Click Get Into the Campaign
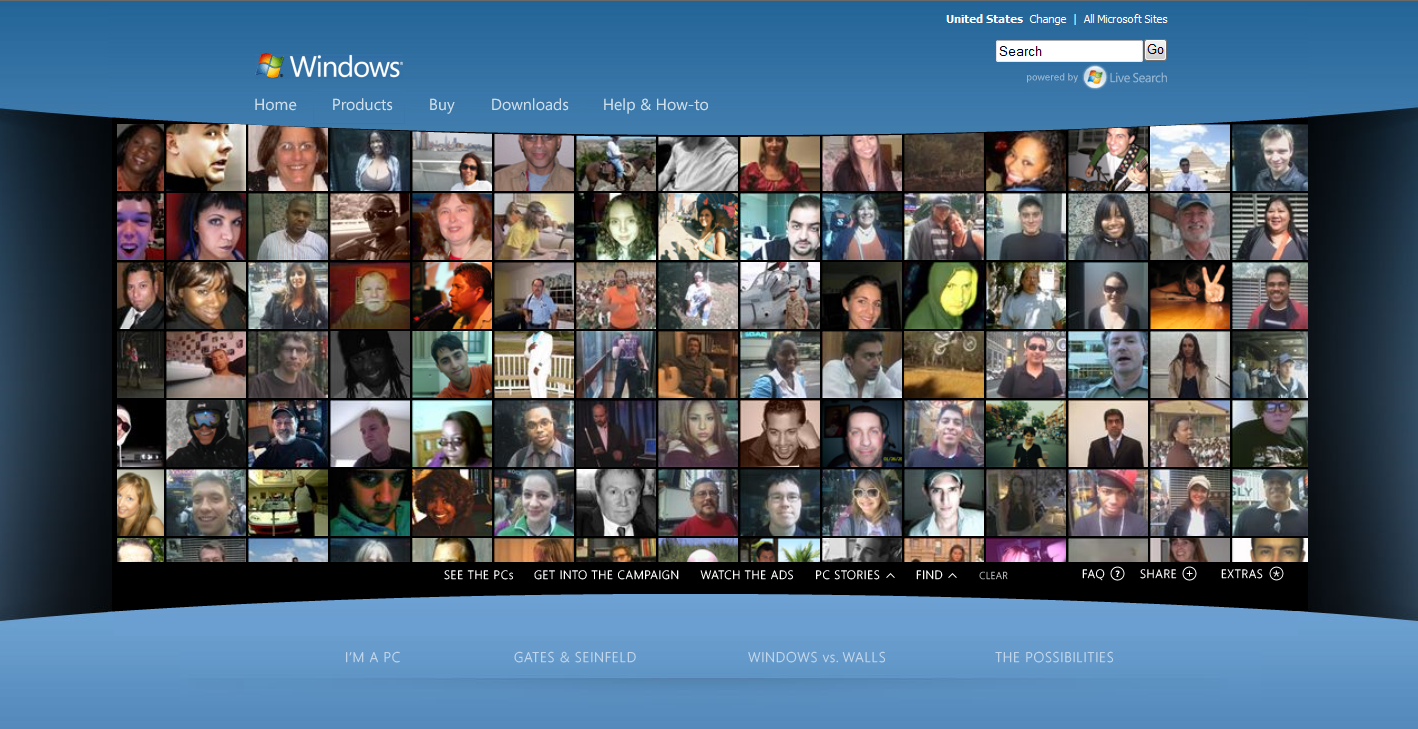The image size is (1418, 729). 606,575
